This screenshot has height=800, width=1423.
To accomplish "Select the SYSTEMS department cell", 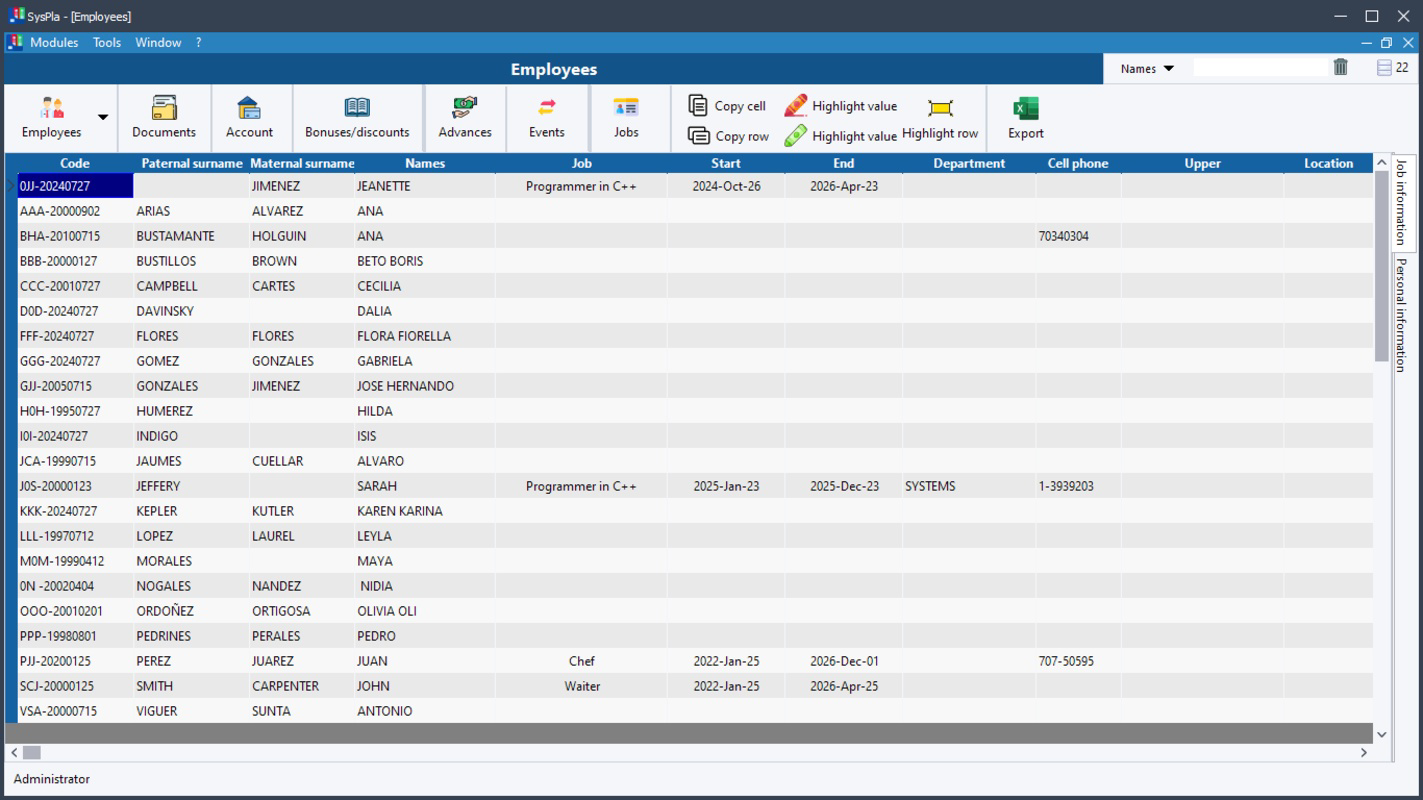I will [969, 486].
